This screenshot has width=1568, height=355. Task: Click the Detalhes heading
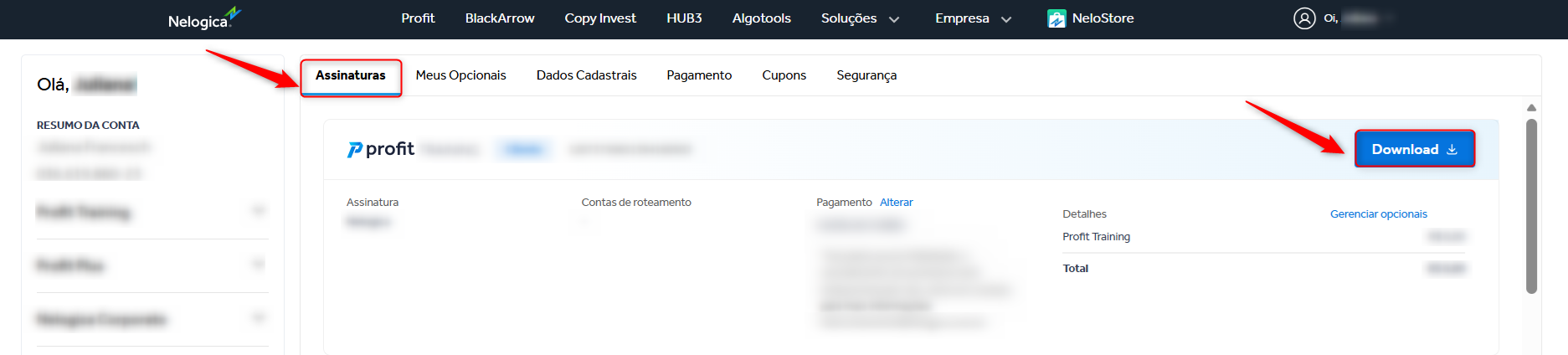(x=1084, y=214)
